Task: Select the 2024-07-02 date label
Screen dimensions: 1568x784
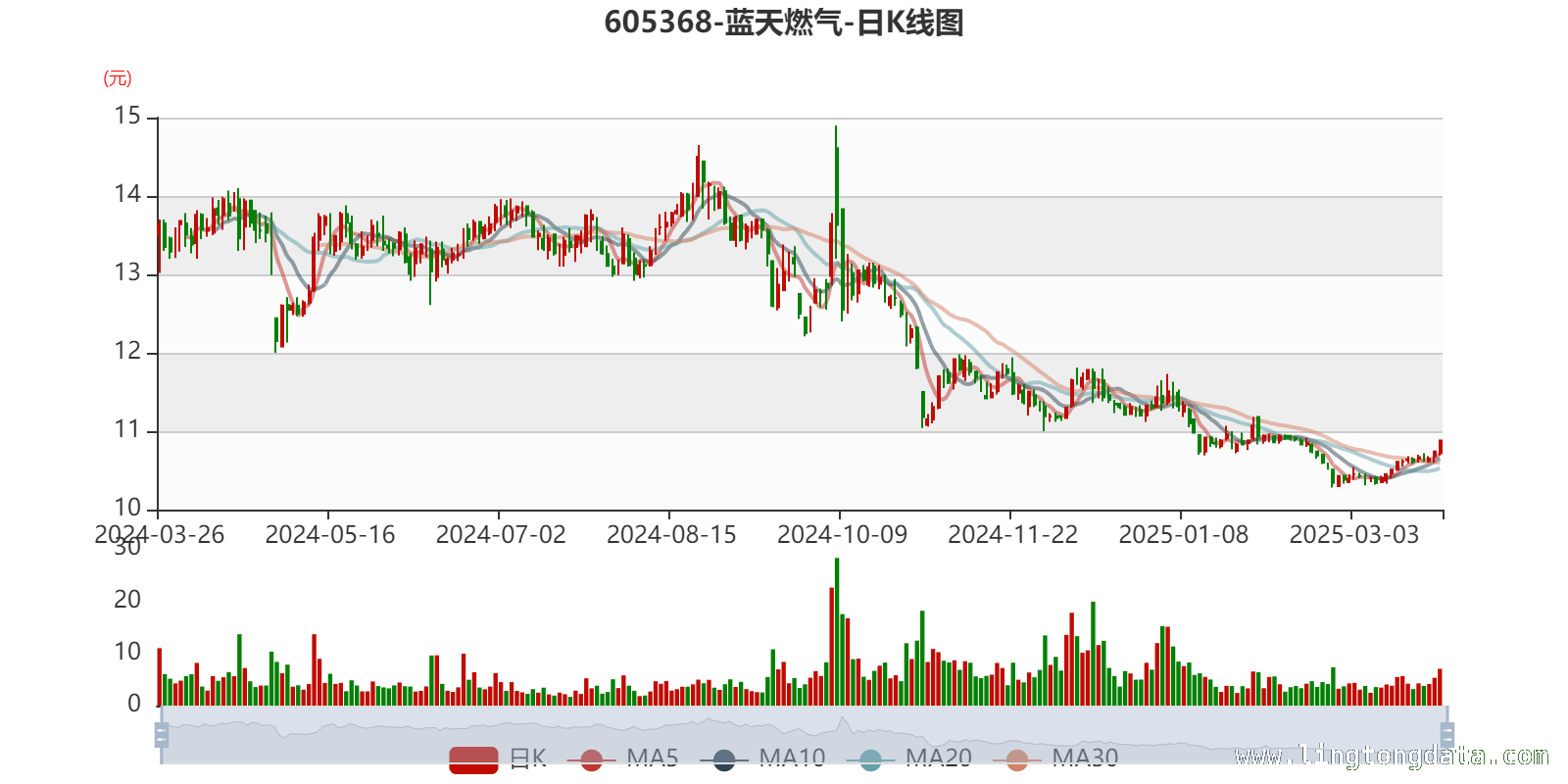Action: [x=500, y=535]
